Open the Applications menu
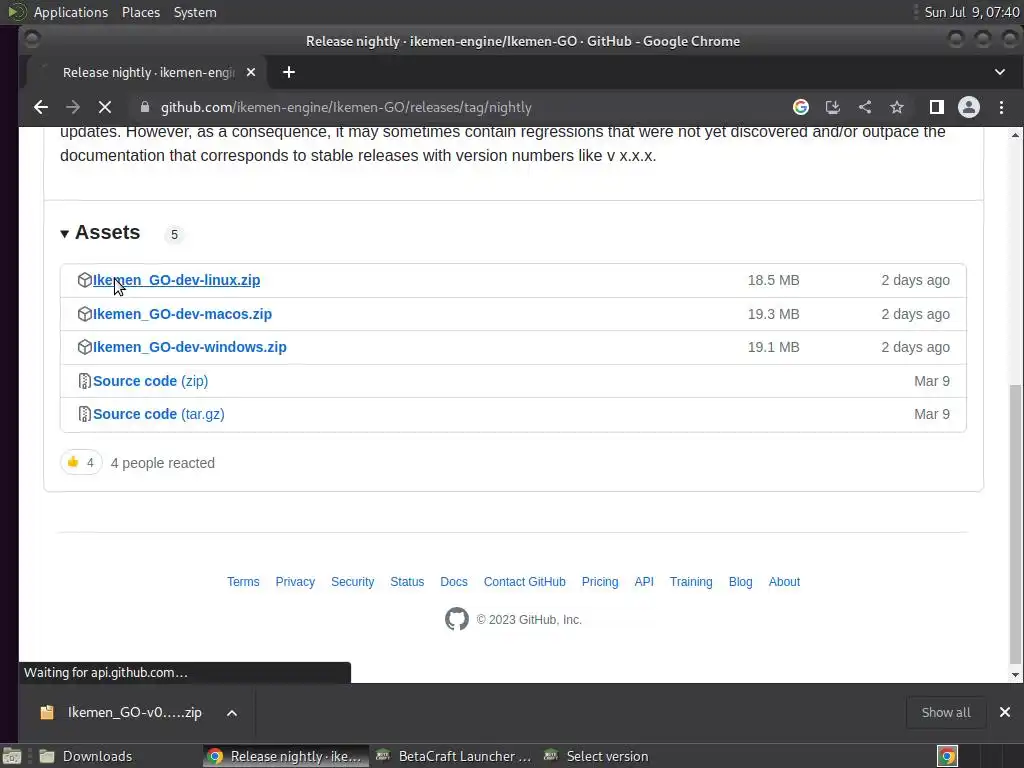The image size is (1024, 768). click(x=71, y=12)
